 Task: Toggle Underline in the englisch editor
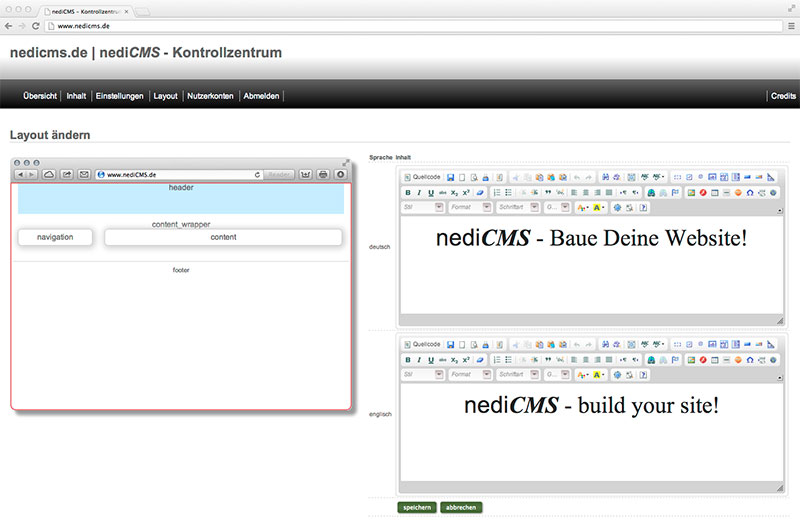(431, 360)
